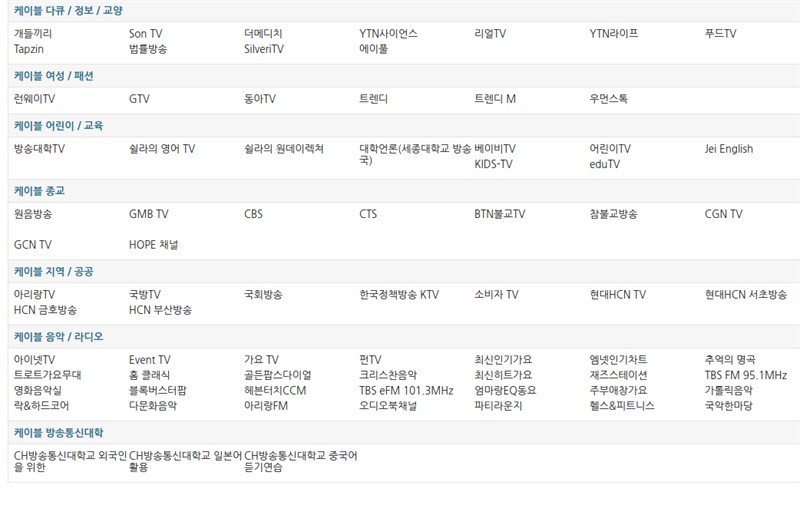This screenshot has height=505, width=800.
Task: Select TBS FM 95.1MHz radio
Action: 746,375
